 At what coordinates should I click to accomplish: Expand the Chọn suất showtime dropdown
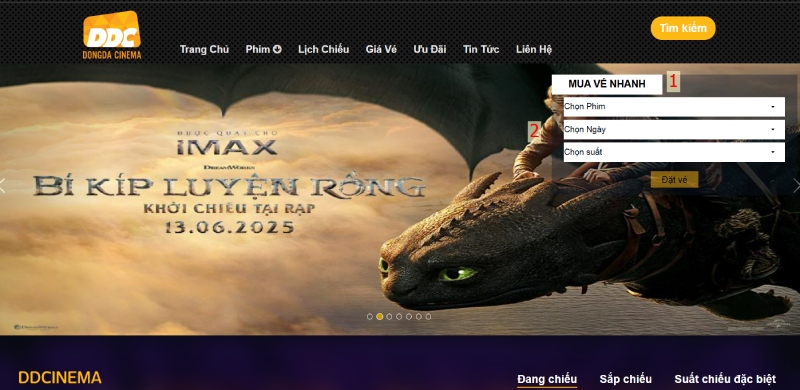point(674,152)
